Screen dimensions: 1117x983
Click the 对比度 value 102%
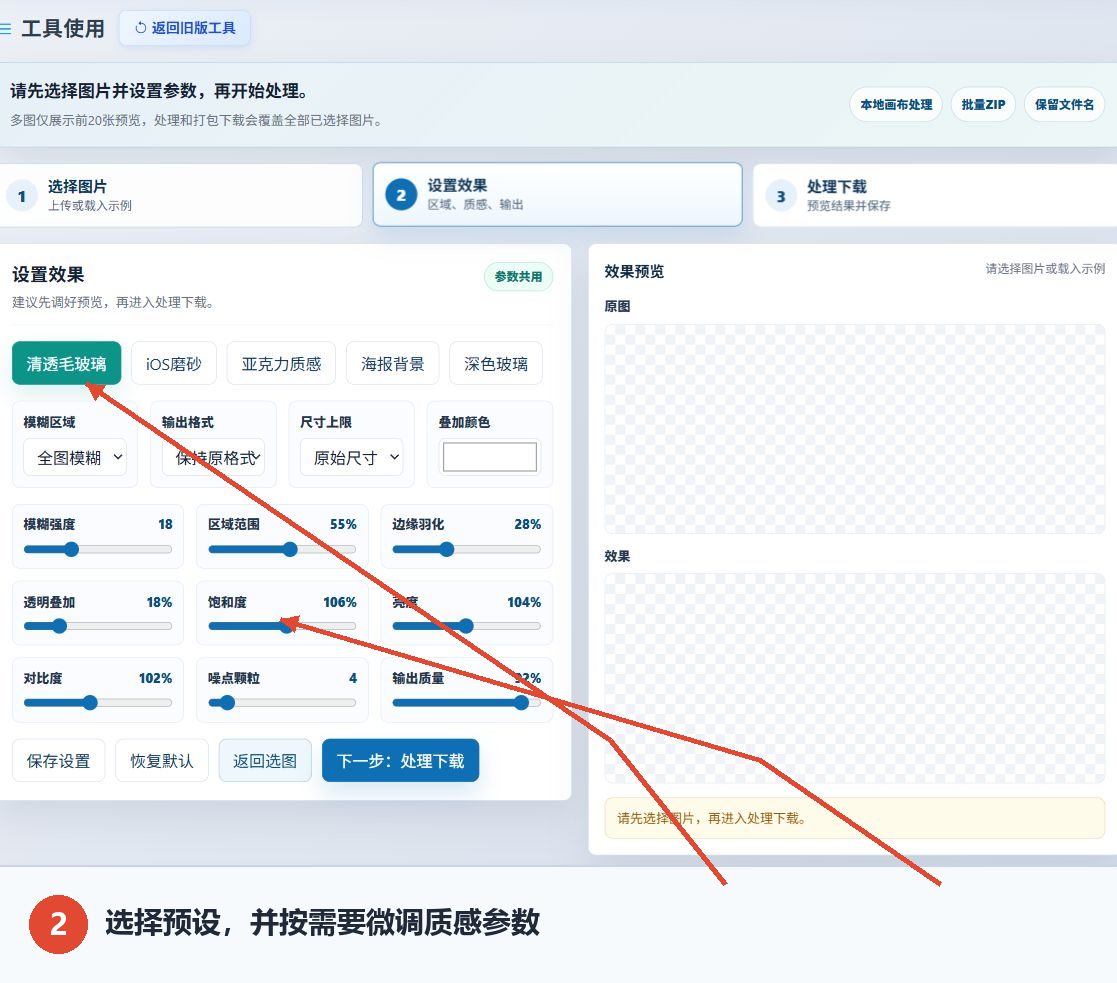[155, 678]
